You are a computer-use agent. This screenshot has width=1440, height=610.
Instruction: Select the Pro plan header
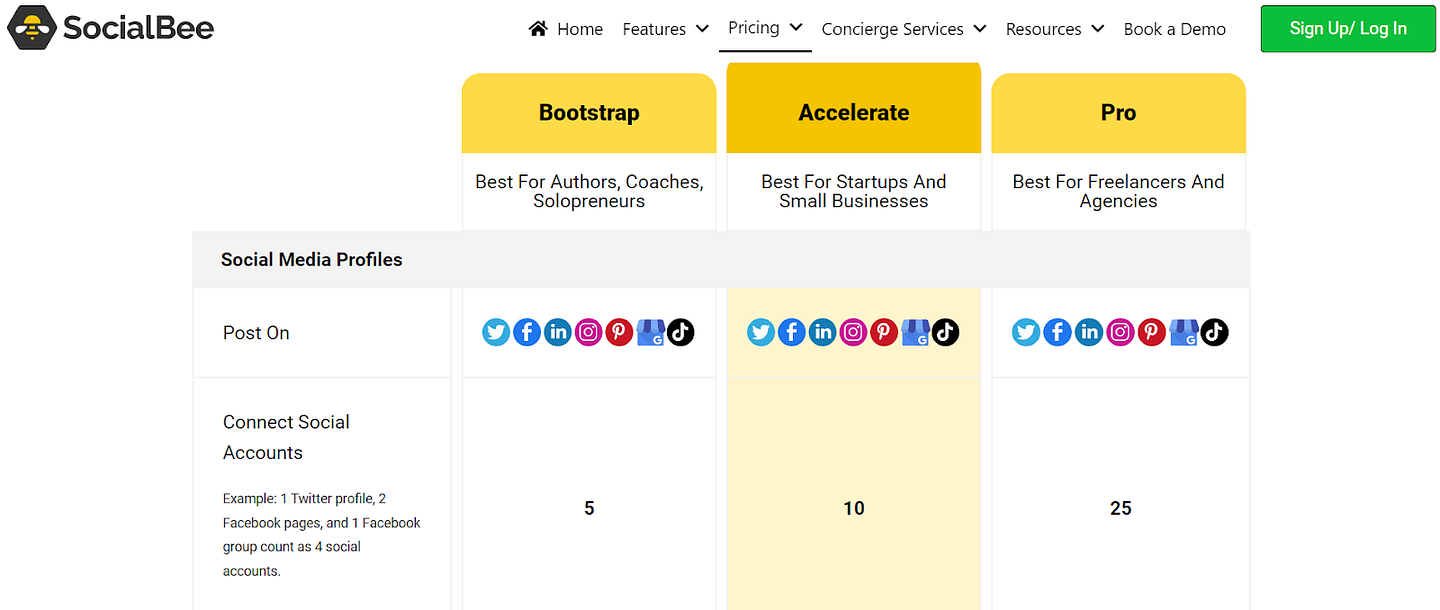tap(1118, 112)
